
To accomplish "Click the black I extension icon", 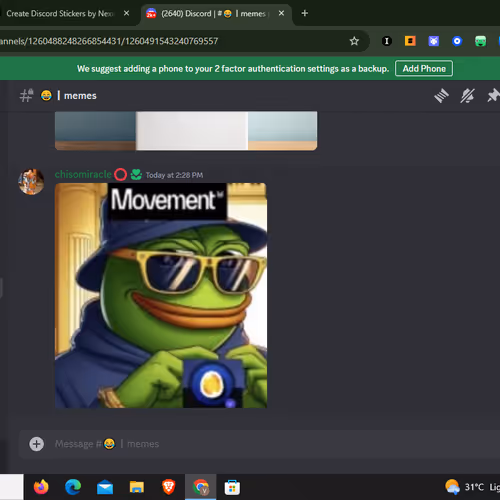I will point(387,41).
